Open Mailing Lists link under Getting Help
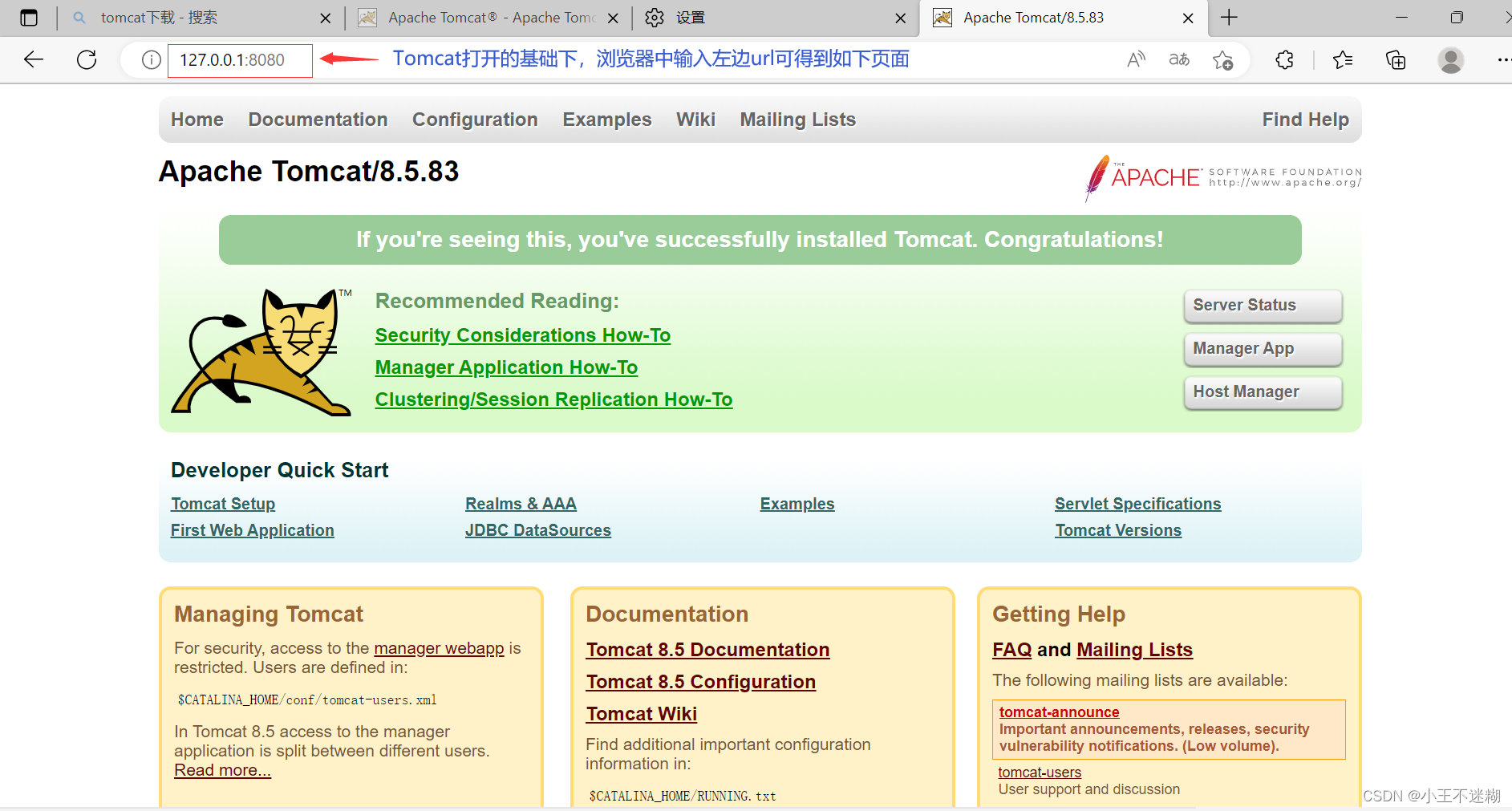 tap(1135, 650)
